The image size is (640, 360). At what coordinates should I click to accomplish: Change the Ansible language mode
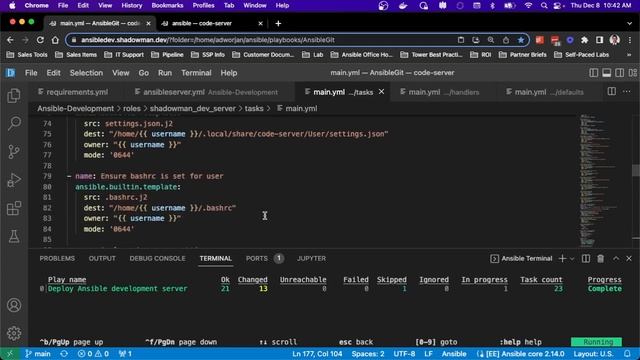click(454, 353)
